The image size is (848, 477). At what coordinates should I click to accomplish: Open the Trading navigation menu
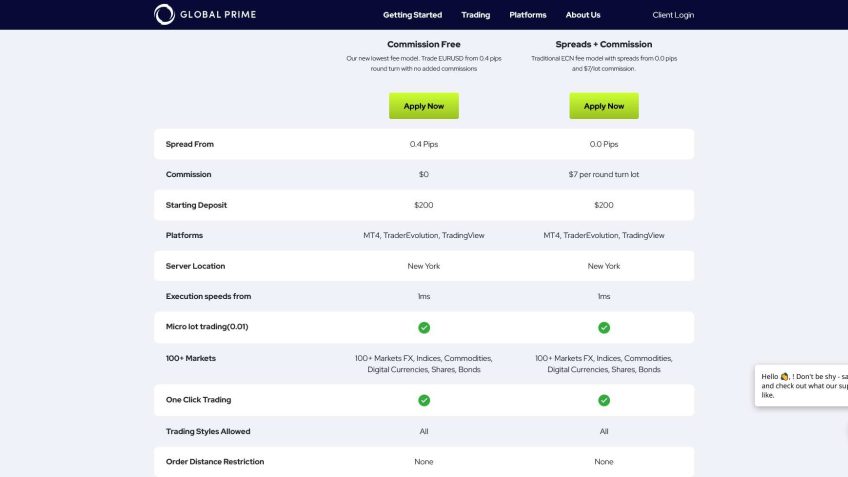476,15
